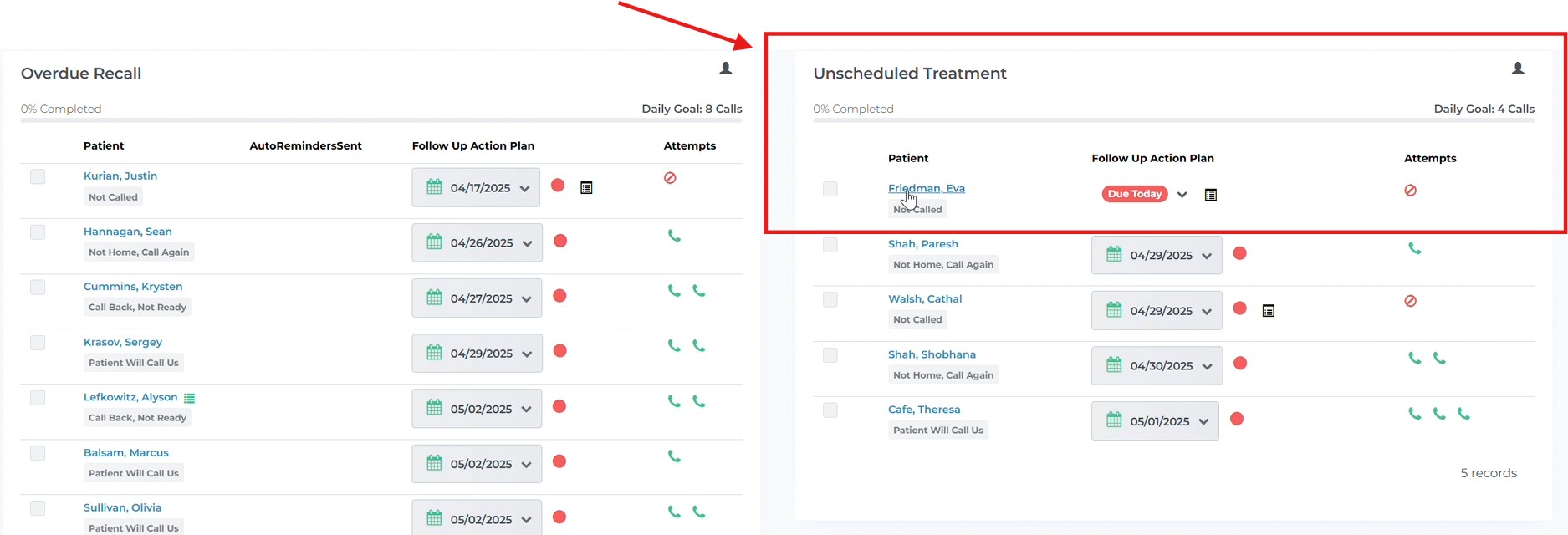Click calendar icon in Walsh 04/29/2025 field
Image resolution: width=1568 pixels, height=535 pixels.
[1114, 310]
